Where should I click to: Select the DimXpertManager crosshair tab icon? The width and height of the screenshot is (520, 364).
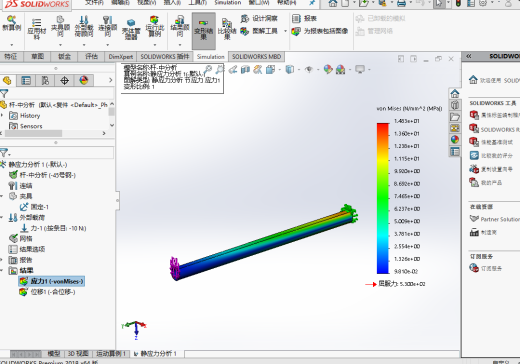tap(64, 80)
